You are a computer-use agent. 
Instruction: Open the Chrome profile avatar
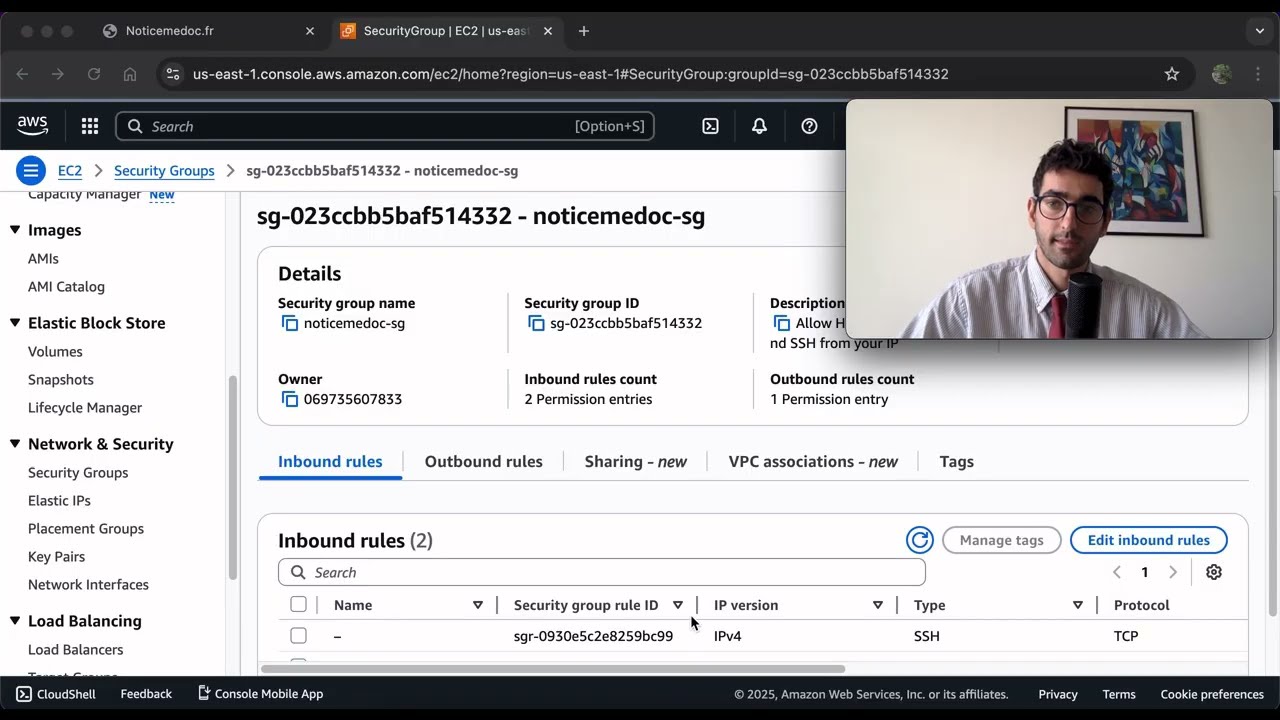click(x=1221, y=74)
